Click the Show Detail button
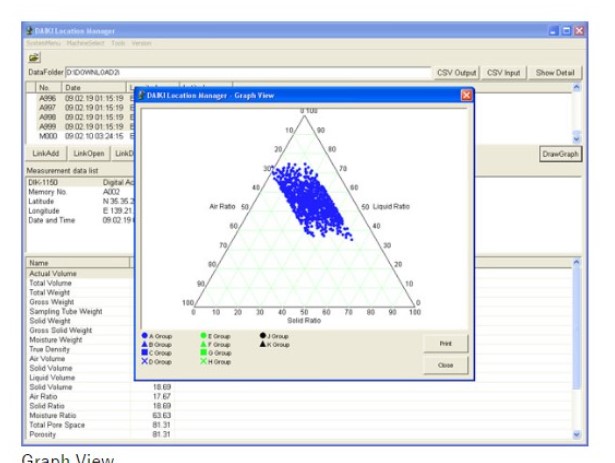Viewport: 615px width, 463px height. point(555,73)
